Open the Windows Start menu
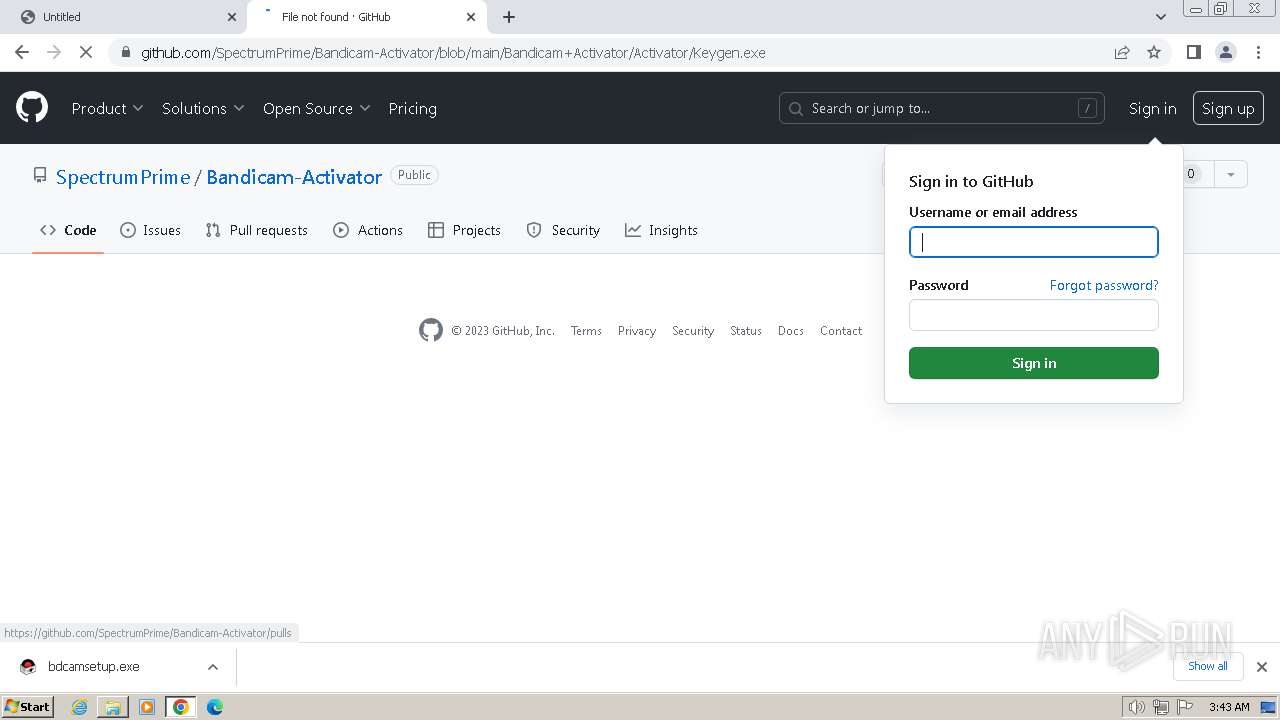 tap(28, 707)
